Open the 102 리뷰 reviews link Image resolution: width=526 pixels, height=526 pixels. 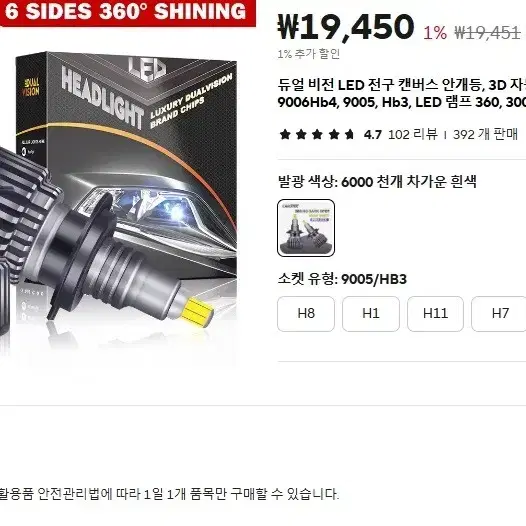413,135
